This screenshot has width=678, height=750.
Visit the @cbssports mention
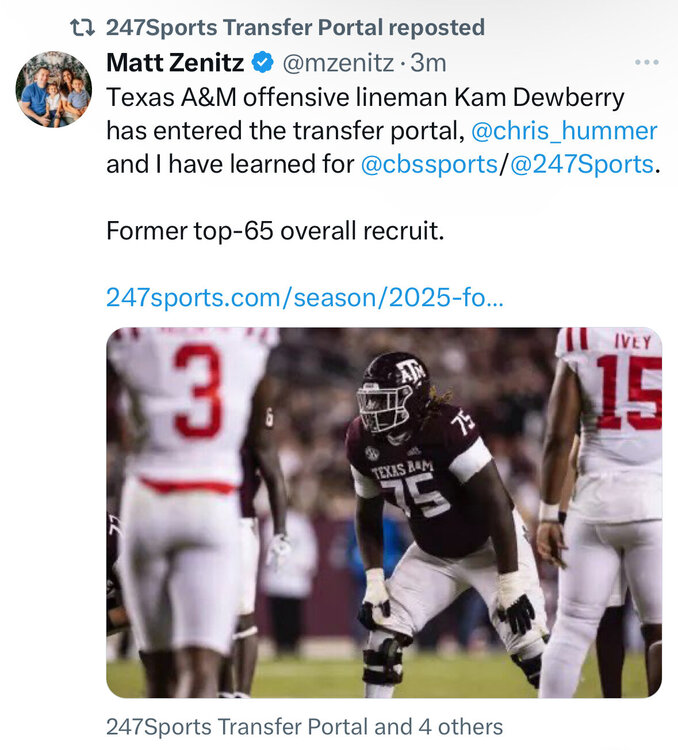click(x=429, y=164)
